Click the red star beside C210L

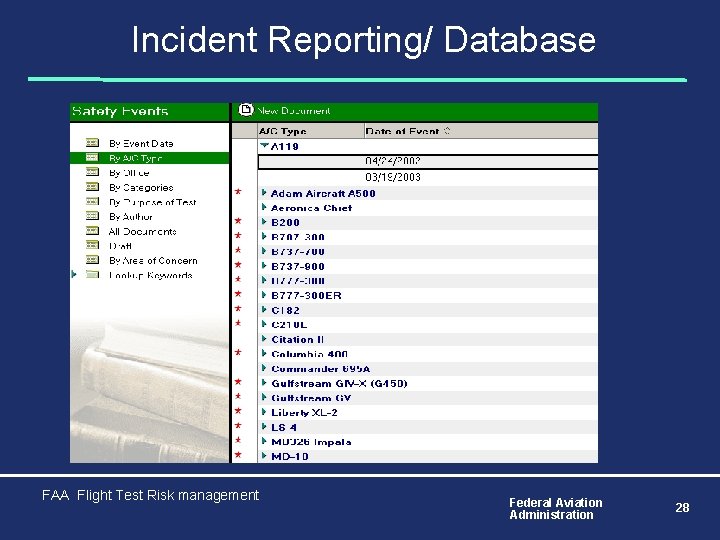[238, 324]
